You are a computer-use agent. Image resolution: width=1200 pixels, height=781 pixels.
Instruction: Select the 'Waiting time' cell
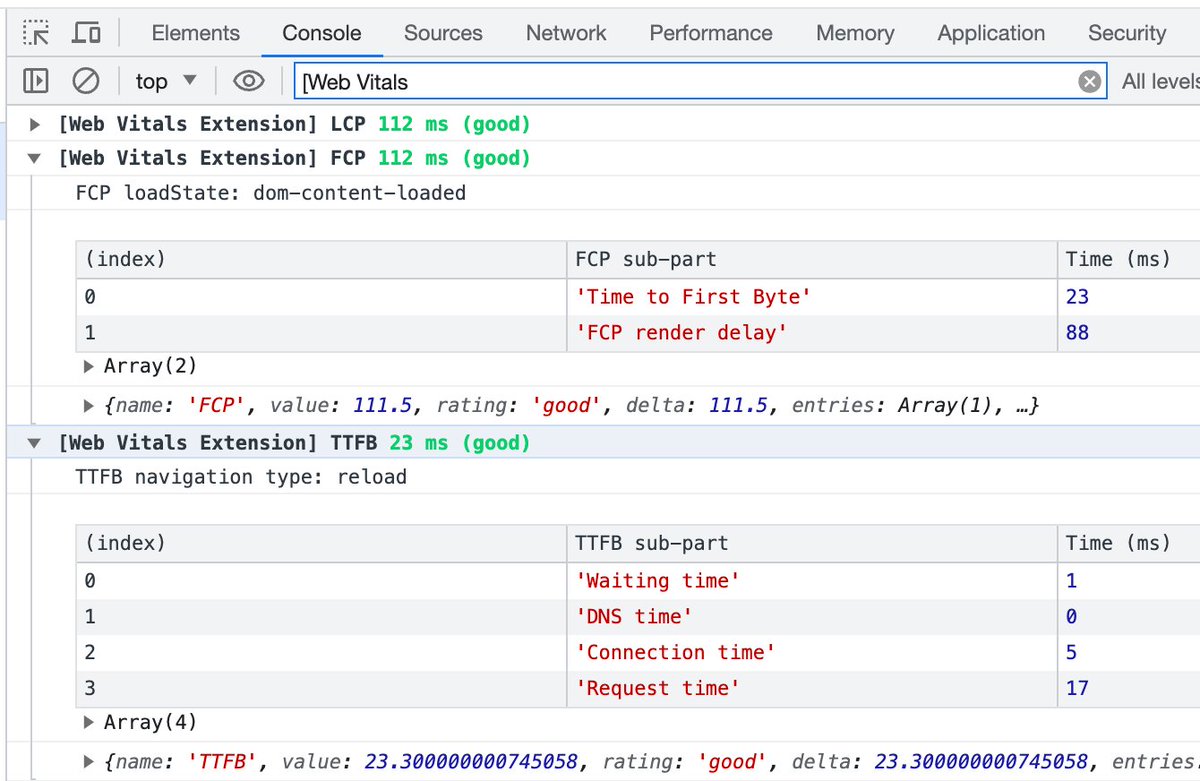point(811,581)
